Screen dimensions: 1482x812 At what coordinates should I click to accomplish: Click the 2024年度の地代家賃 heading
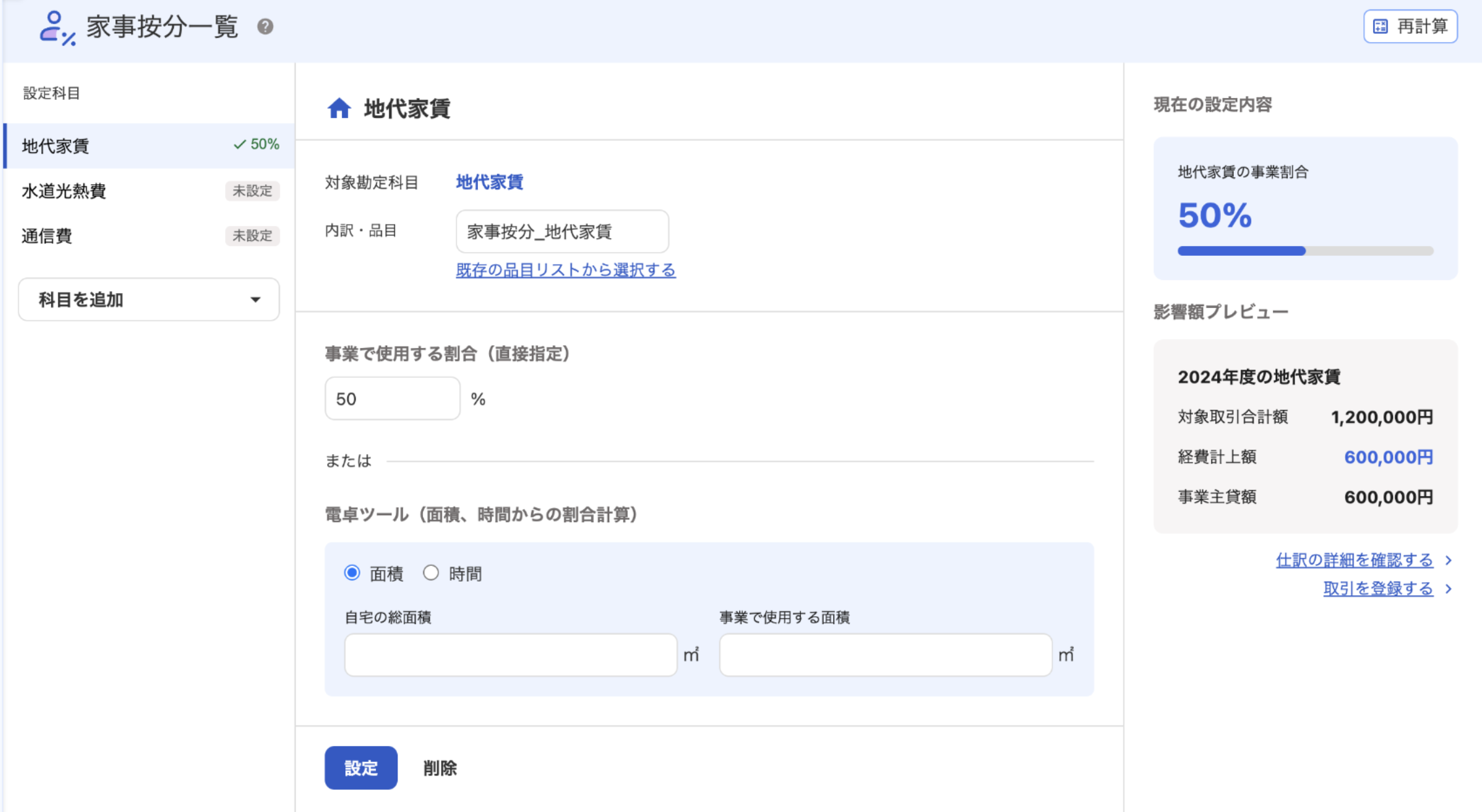(x=1259, y=377)
